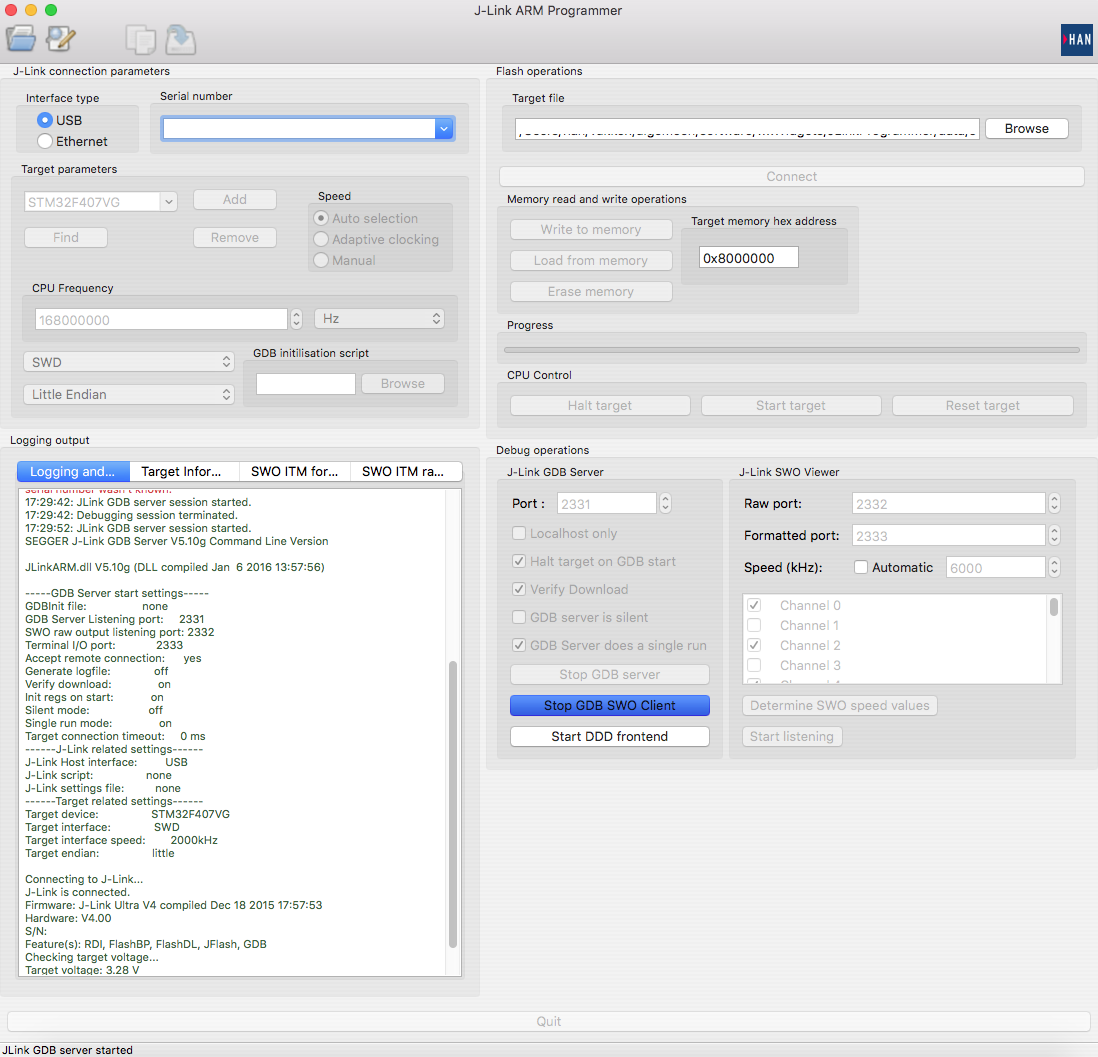Open the SWD interface dropdown
The image size is (1098, 1057).
coord(129,362)
